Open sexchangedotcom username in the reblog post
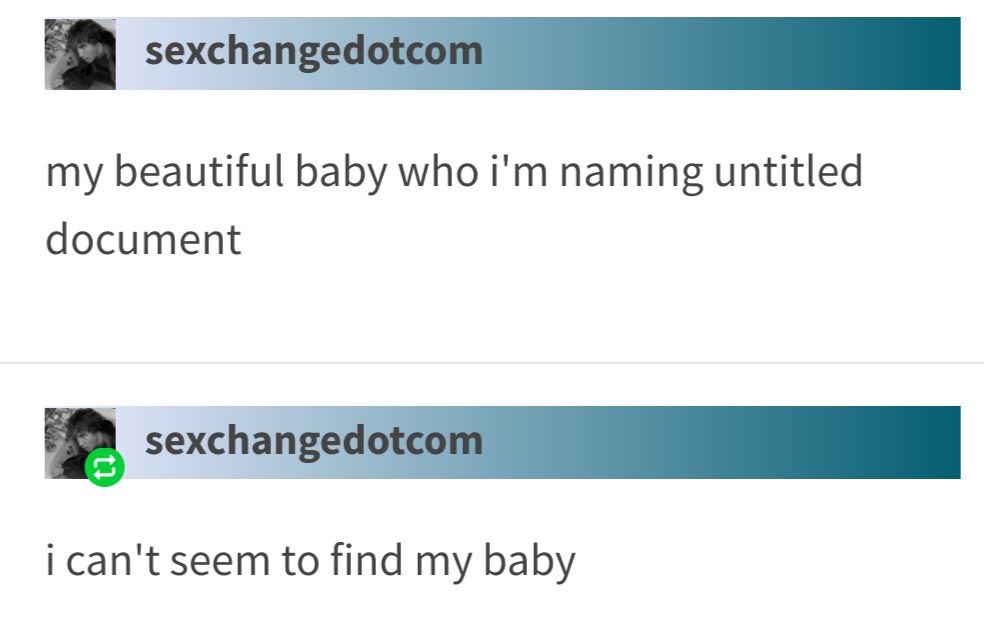Viewport: 984px width, 618px height. coord(313,440)
